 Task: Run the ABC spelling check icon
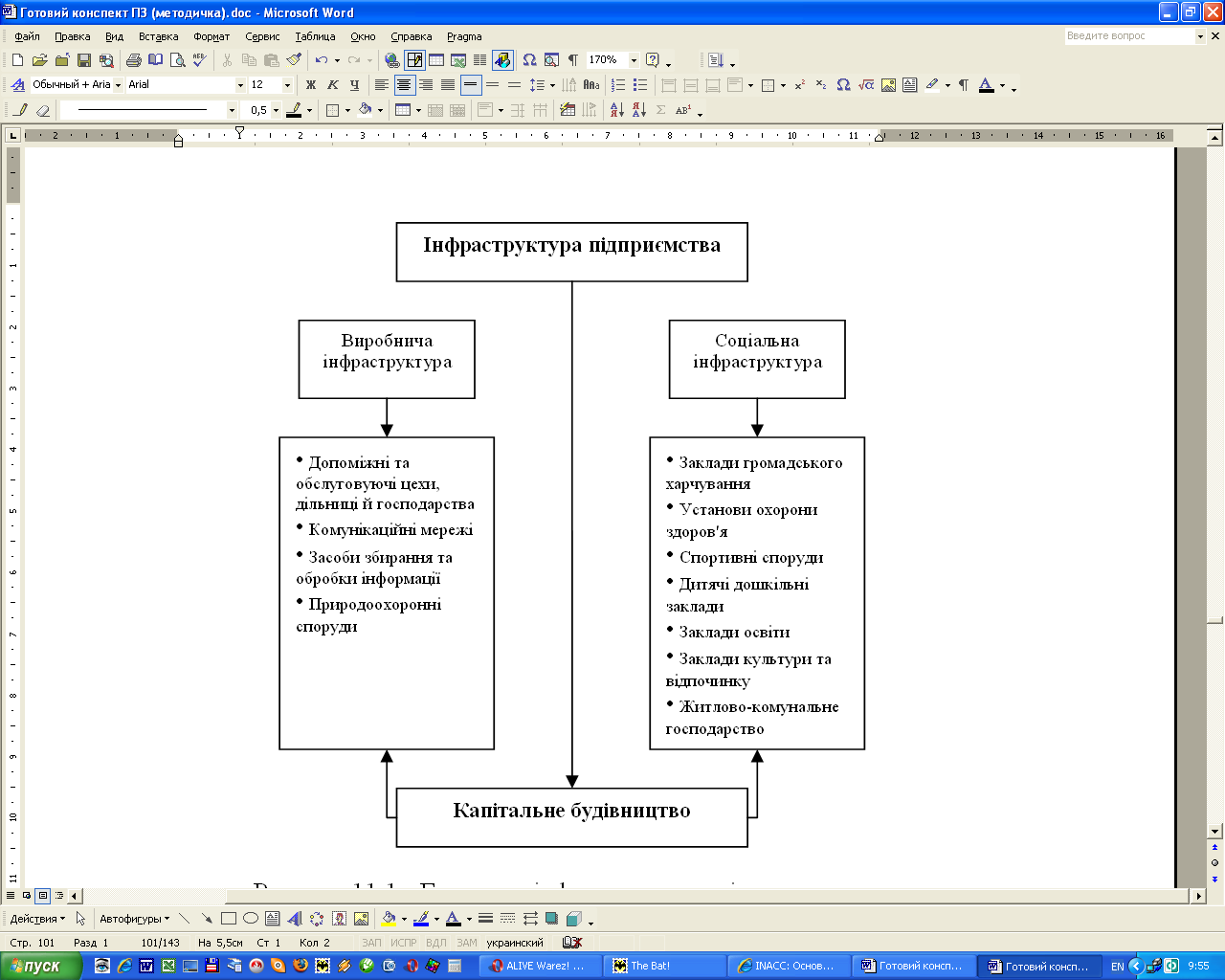click(x=200, y=60)
